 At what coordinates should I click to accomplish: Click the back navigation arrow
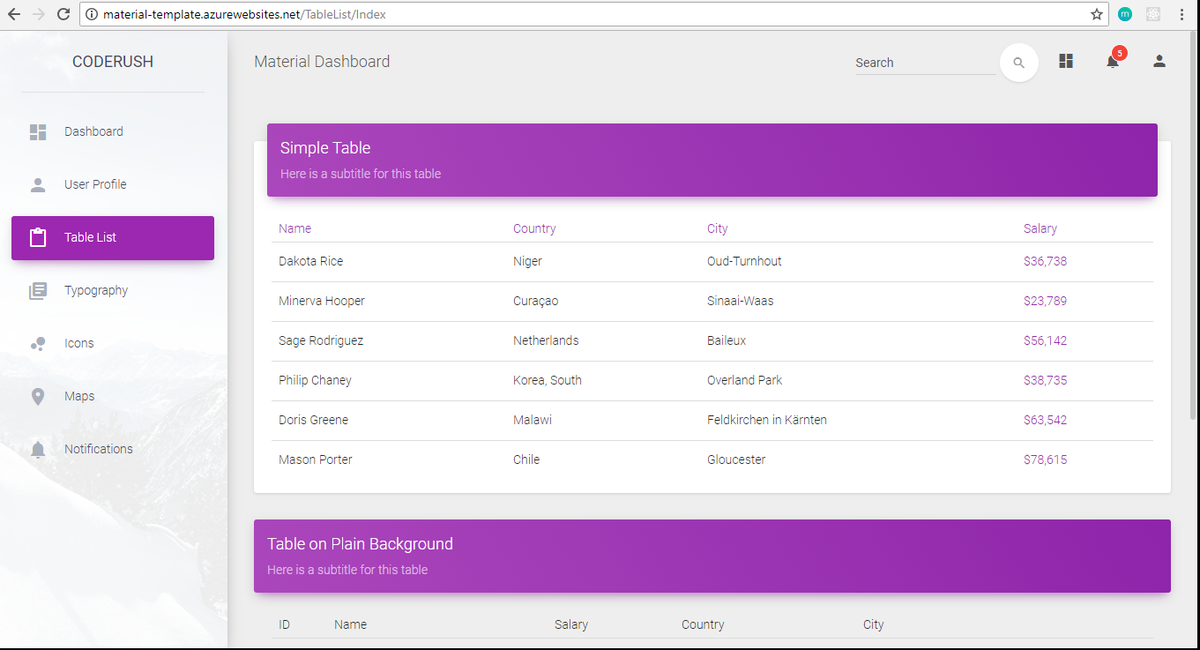15,15
